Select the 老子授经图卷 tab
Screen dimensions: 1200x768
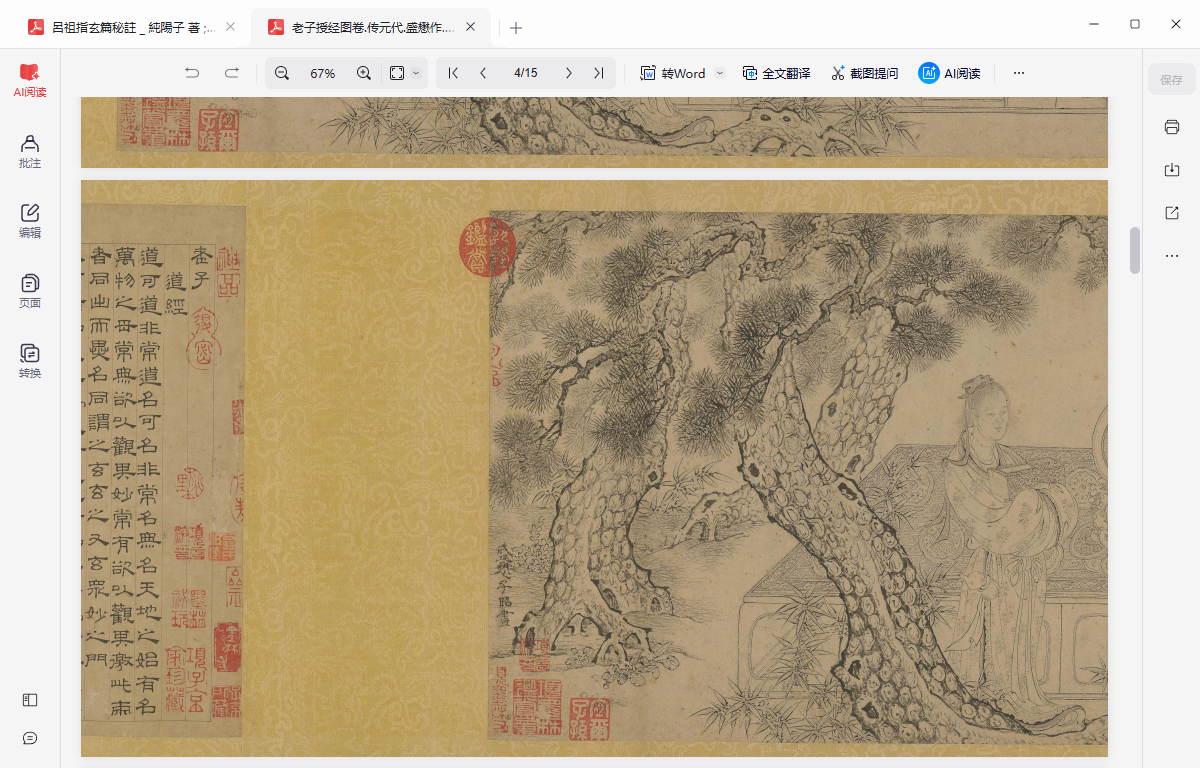[x=372, y=28]
